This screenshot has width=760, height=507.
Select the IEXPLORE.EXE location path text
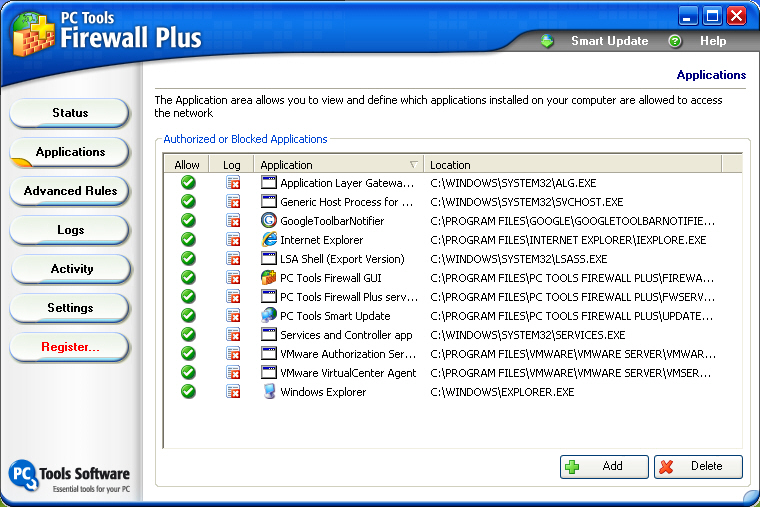568,240
